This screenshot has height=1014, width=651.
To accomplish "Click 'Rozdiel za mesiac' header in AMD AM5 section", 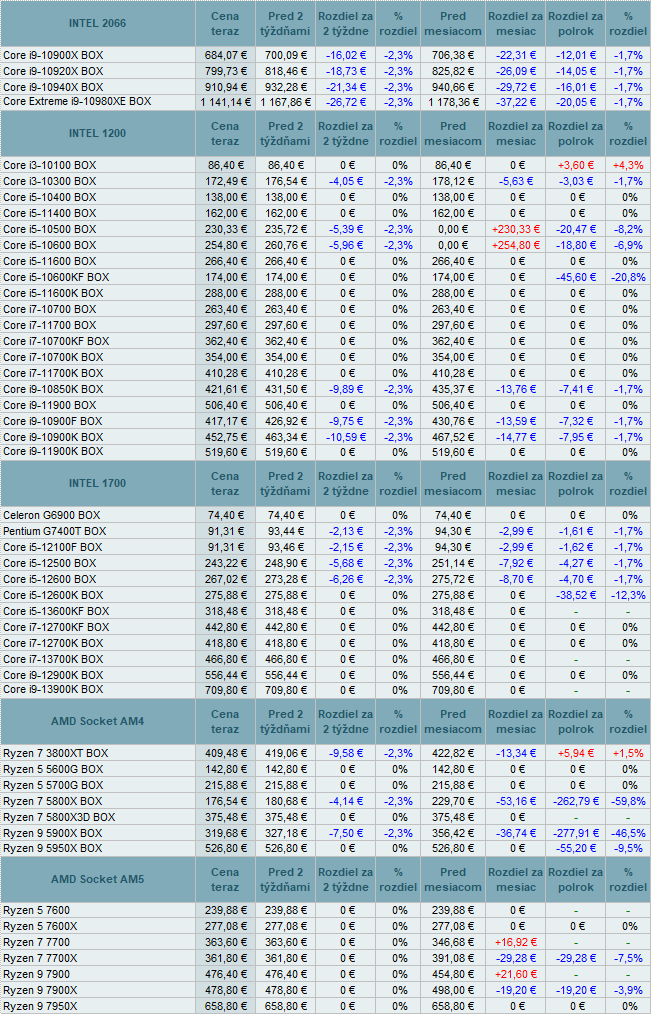I will [515, 879].
